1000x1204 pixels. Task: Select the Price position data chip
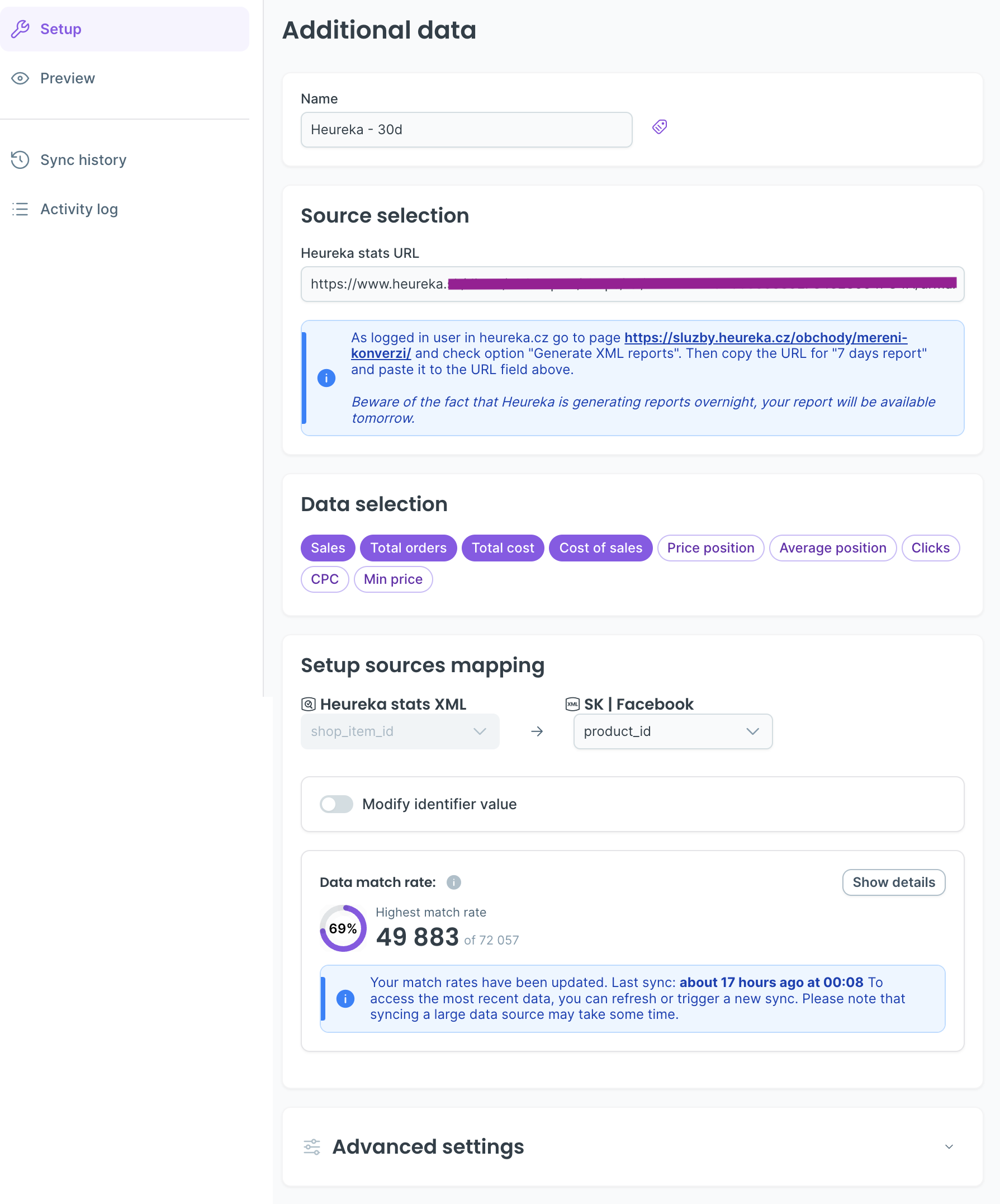click(x=710, y=547)
